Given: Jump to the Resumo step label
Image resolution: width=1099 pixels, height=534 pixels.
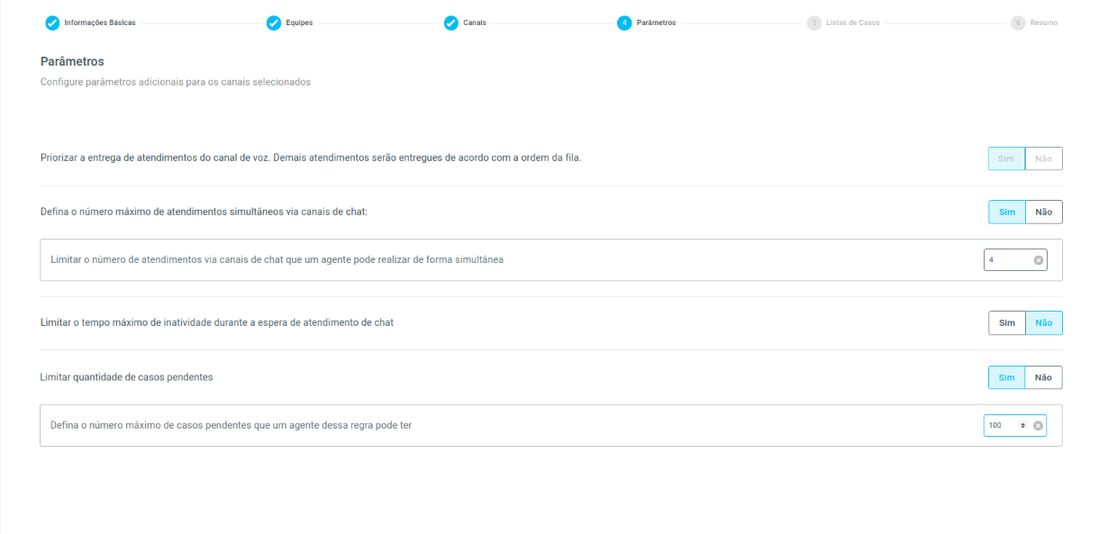Looking at the screenshot, I should [1044, 23].
